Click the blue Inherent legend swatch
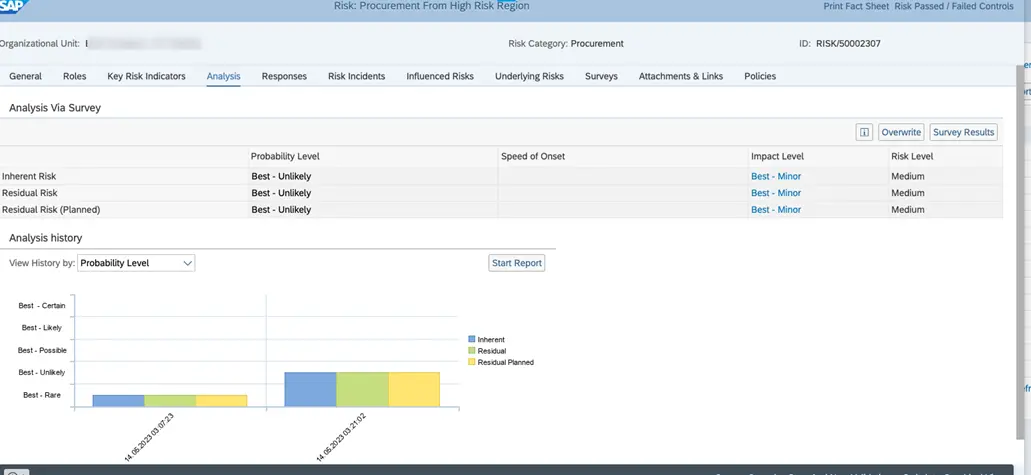The image size is (1031, 475). point(472,340)
